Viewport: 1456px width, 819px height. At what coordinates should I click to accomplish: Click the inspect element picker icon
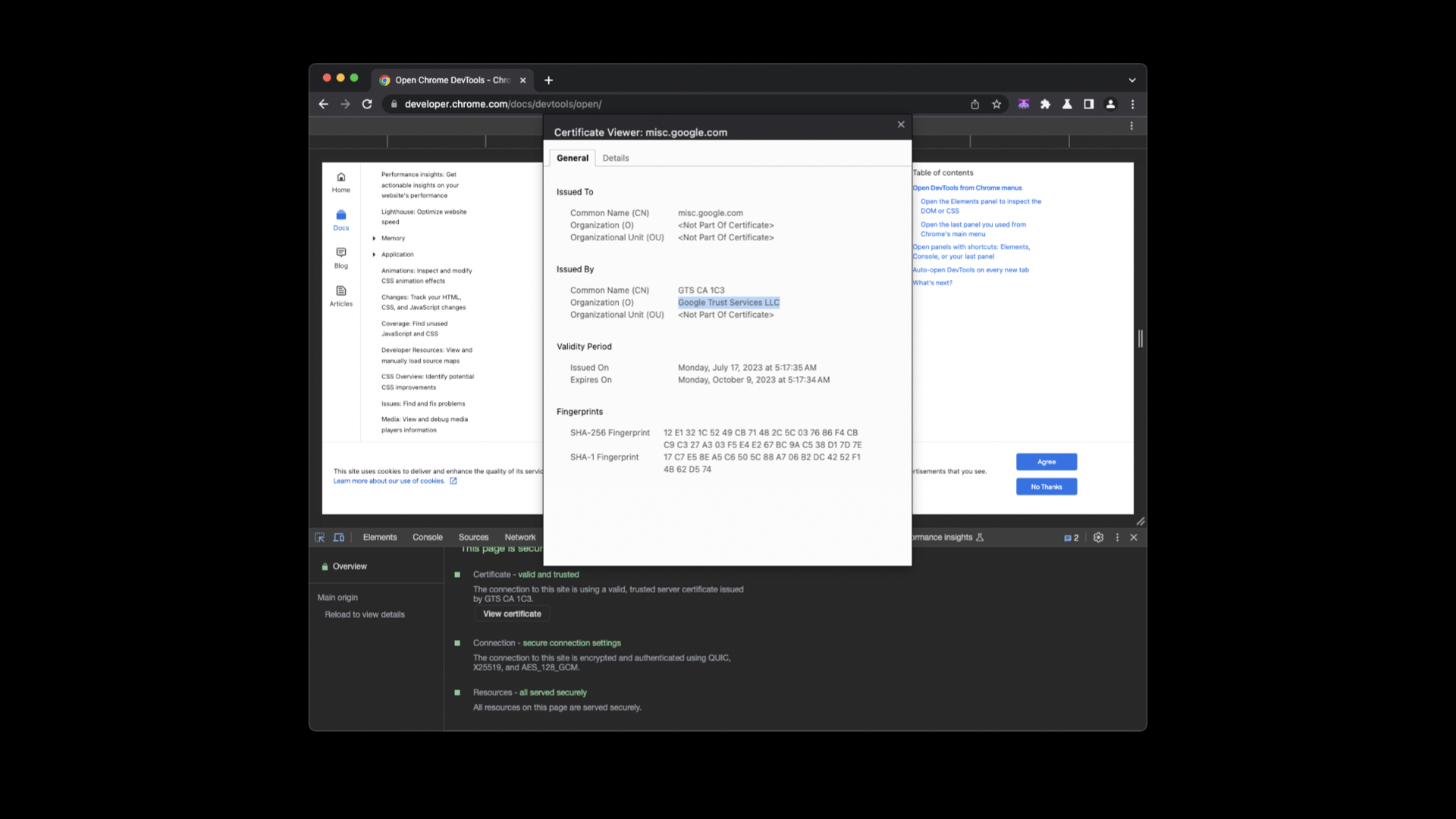click(319, 537)
